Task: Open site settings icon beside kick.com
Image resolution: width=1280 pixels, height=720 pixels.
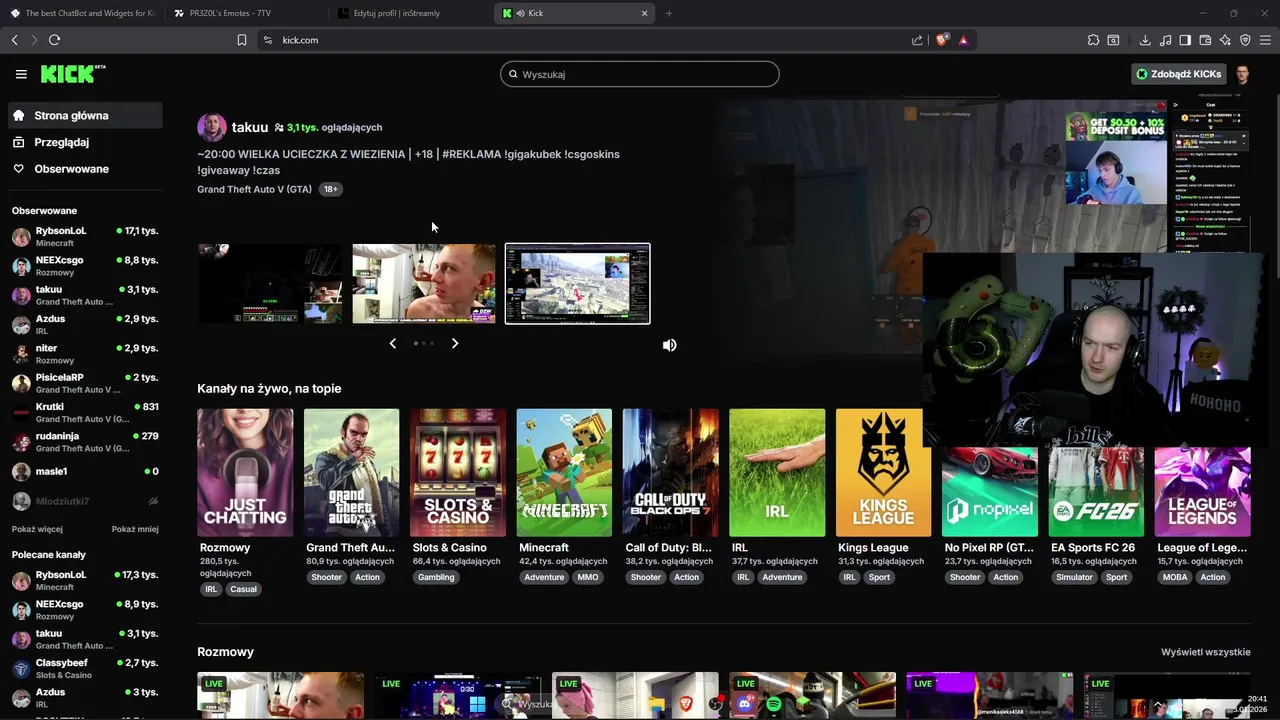Action: 267,40
